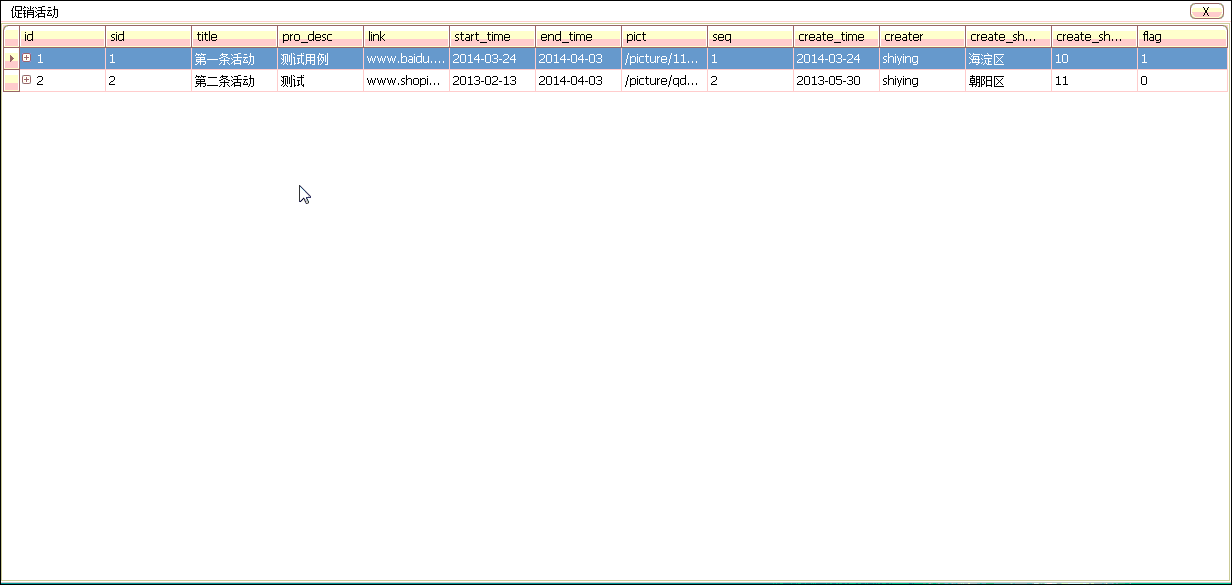Select creater cell shiying in row 1
Viewport: 1232px width, 585px height.
pos(922,59)
